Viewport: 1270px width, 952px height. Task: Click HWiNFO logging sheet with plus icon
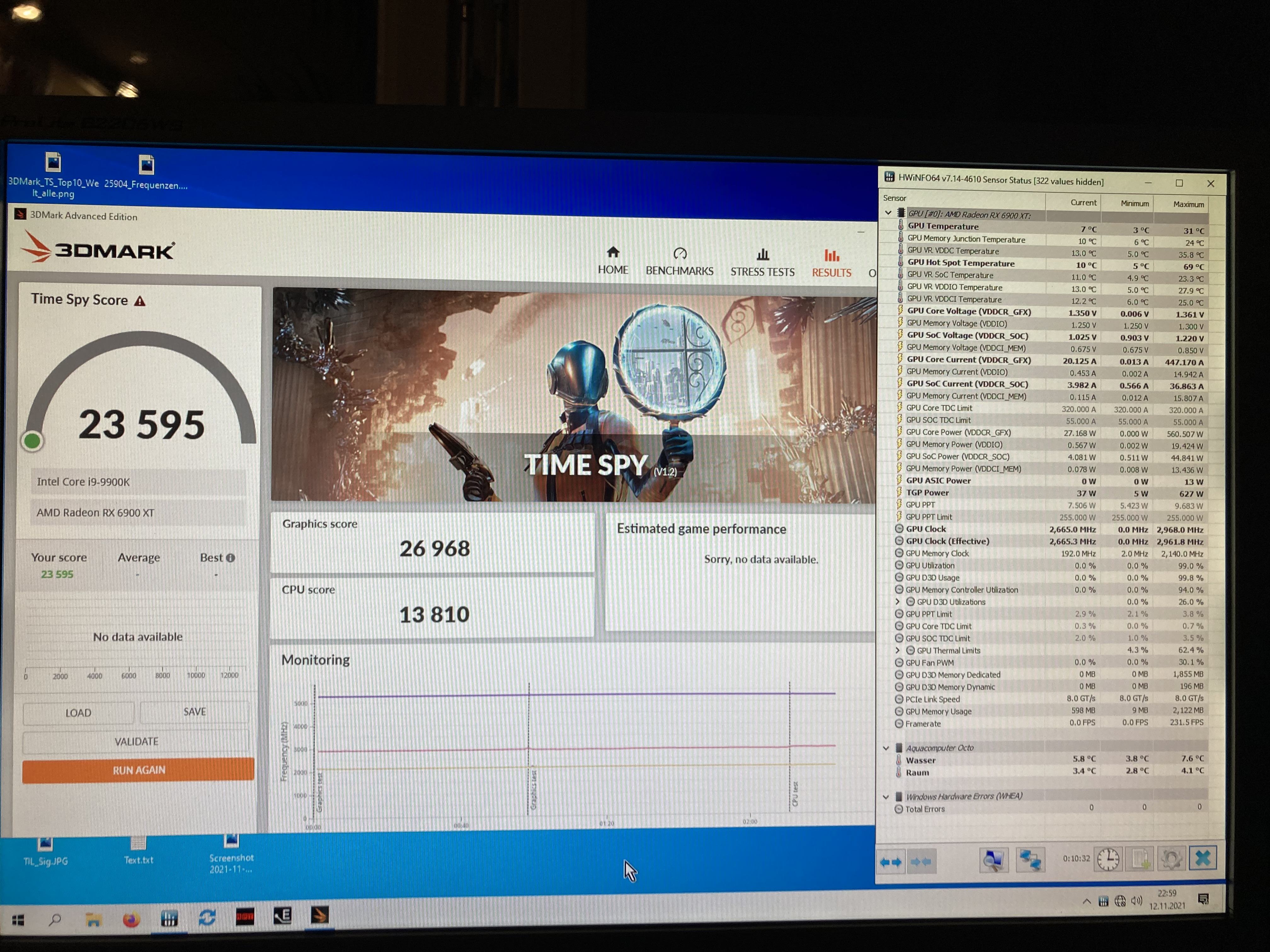[1140, 859]
